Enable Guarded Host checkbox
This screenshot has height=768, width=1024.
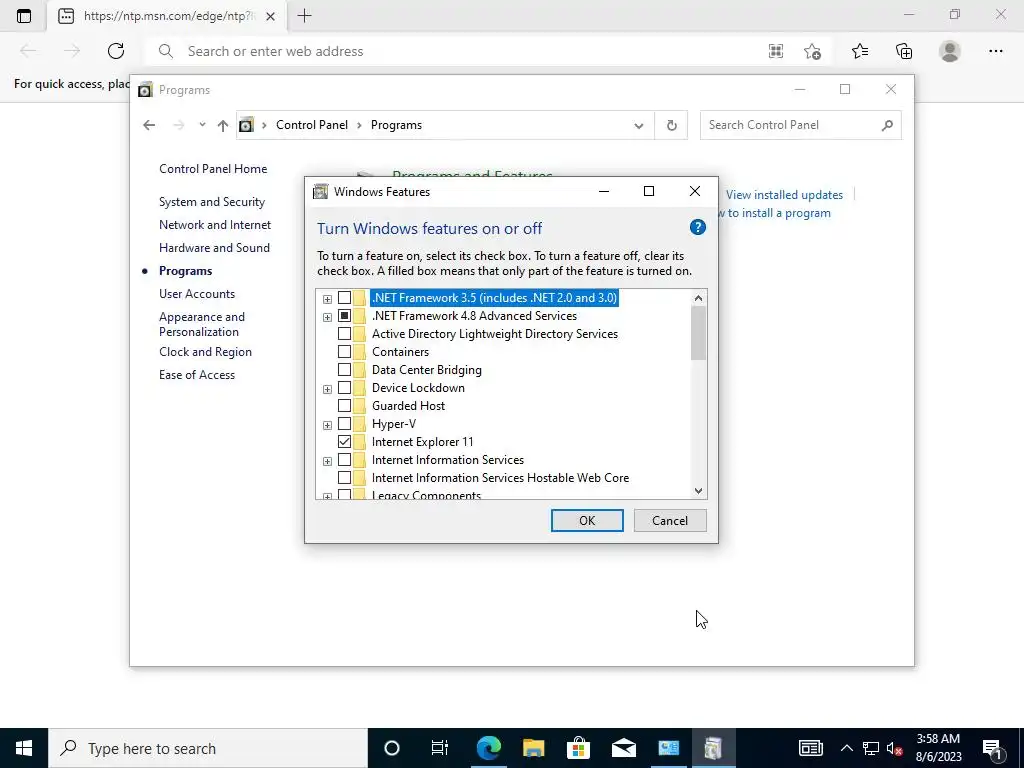(344, 406)
